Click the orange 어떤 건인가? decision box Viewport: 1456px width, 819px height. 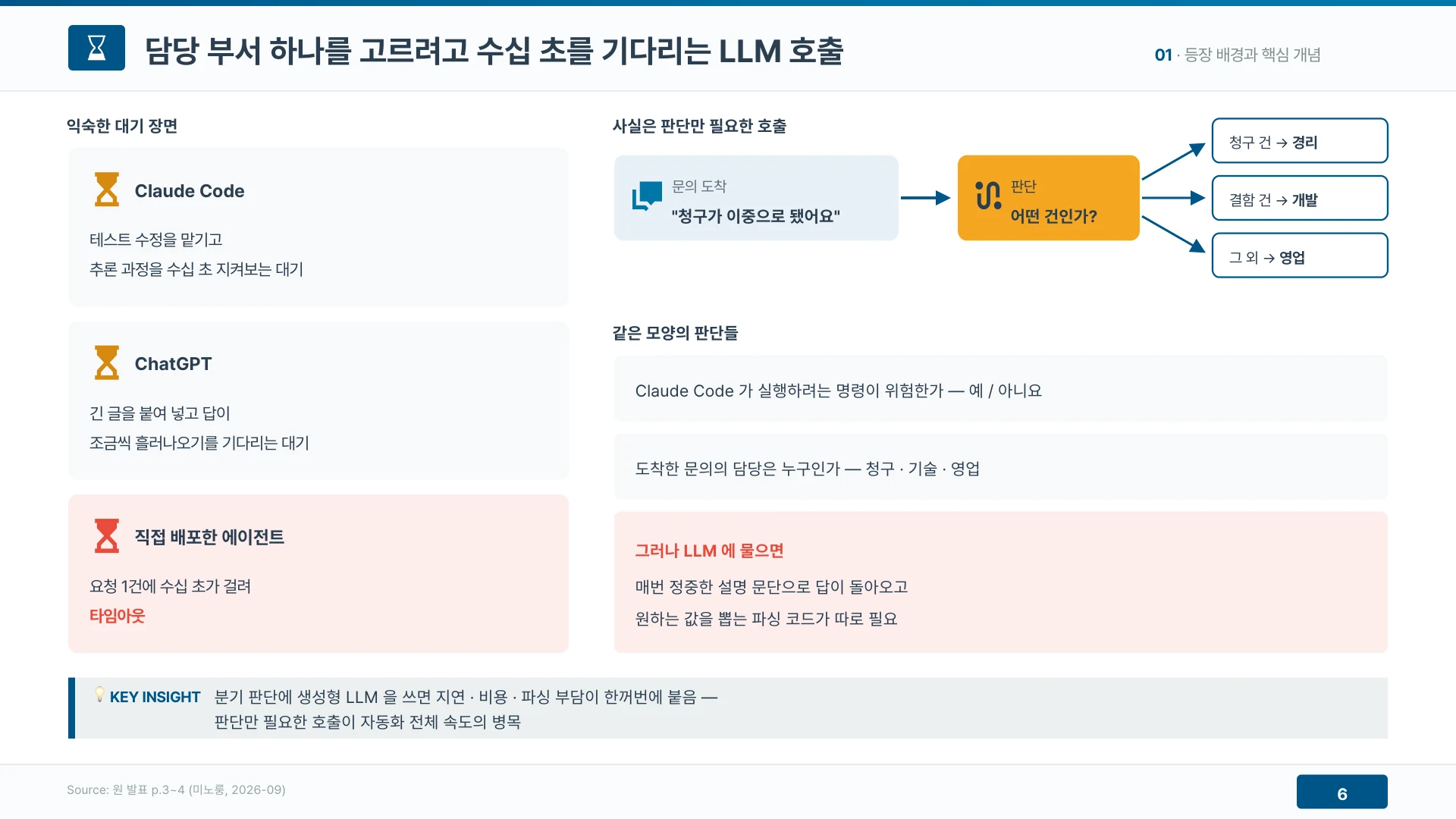1048,198
